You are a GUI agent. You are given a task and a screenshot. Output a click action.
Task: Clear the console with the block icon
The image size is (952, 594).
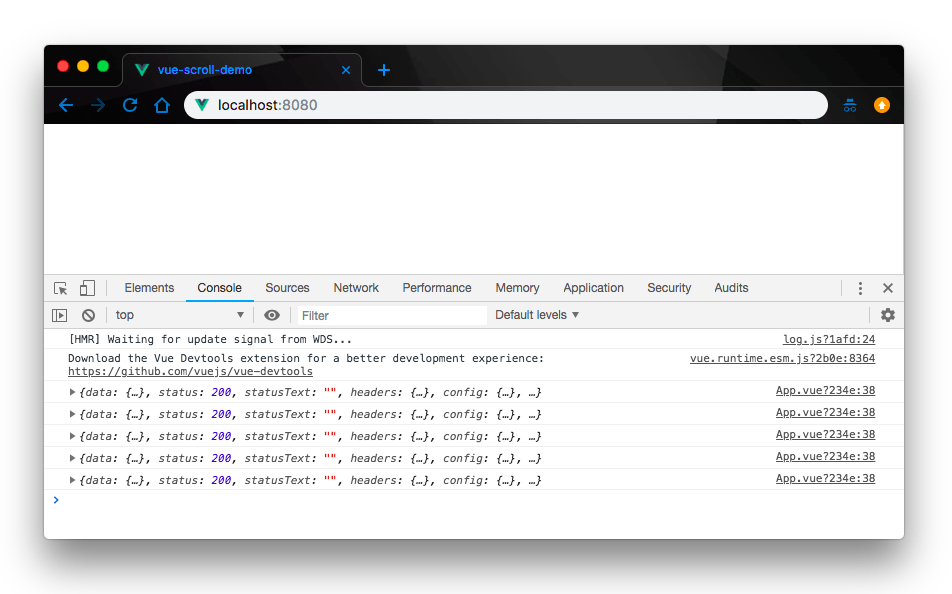(88, 315)
